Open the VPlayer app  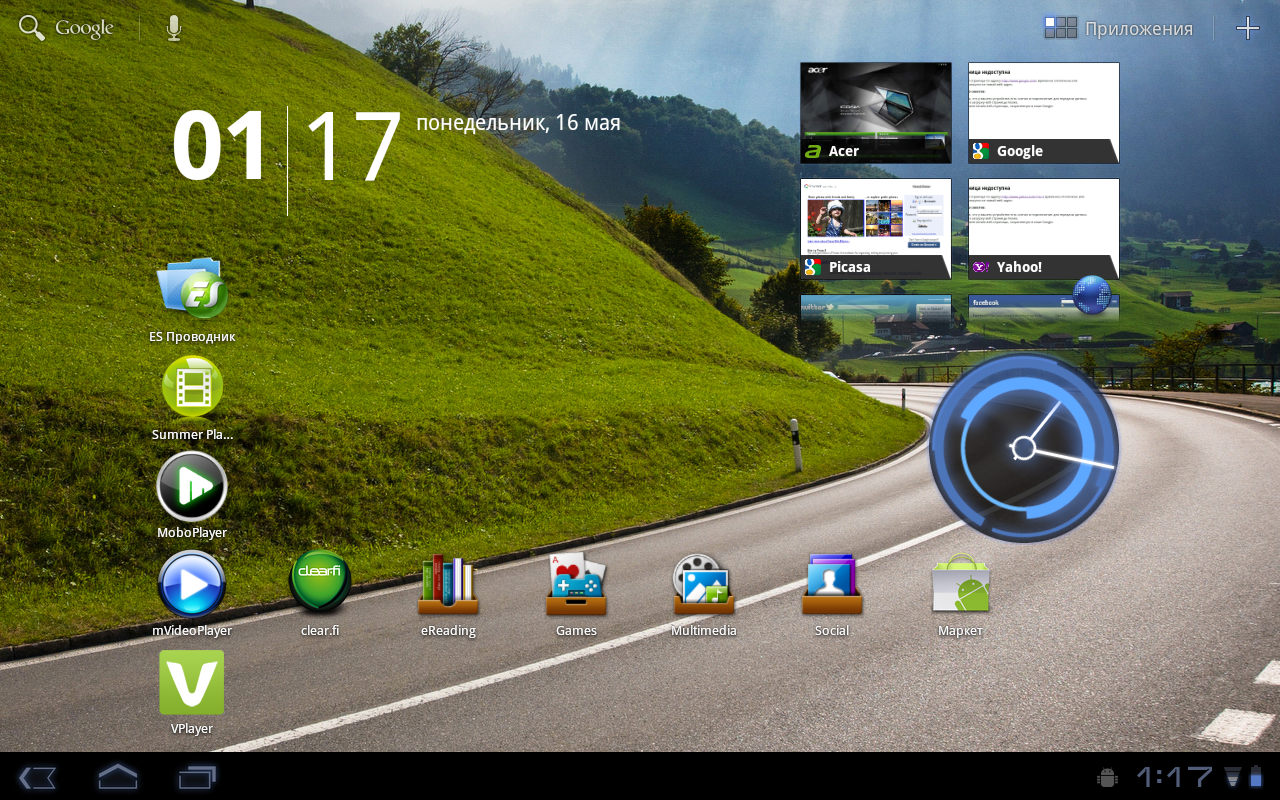click(x=192, y=683)
